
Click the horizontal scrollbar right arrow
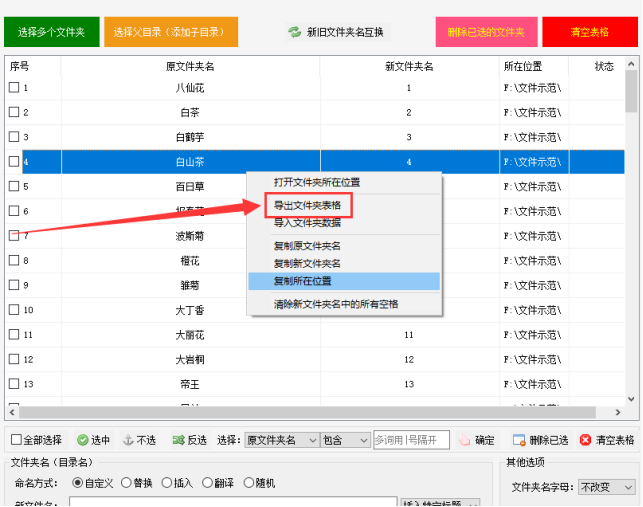(618, 412)
